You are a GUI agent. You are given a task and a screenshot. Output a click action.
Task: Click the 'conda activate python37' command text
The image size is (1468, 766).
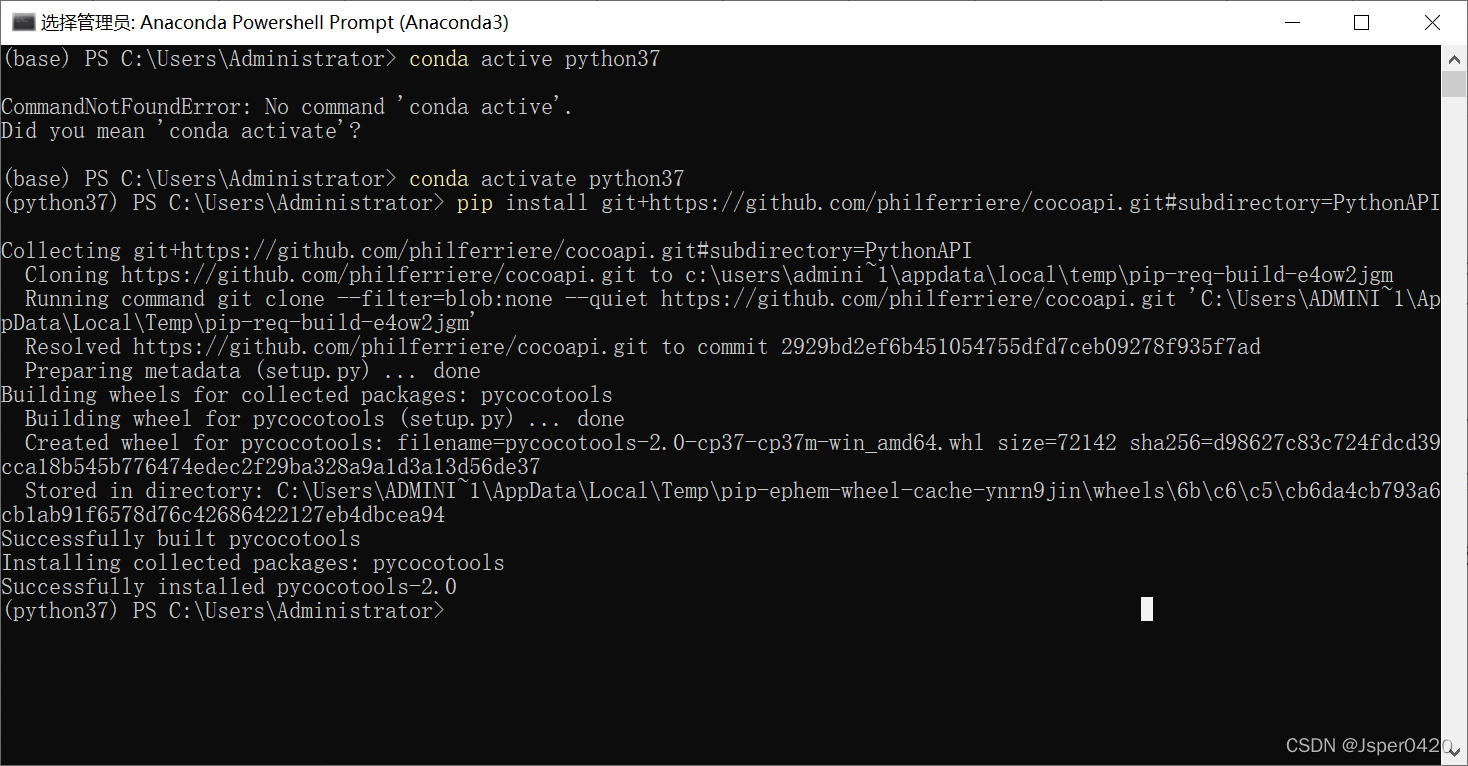546,179
